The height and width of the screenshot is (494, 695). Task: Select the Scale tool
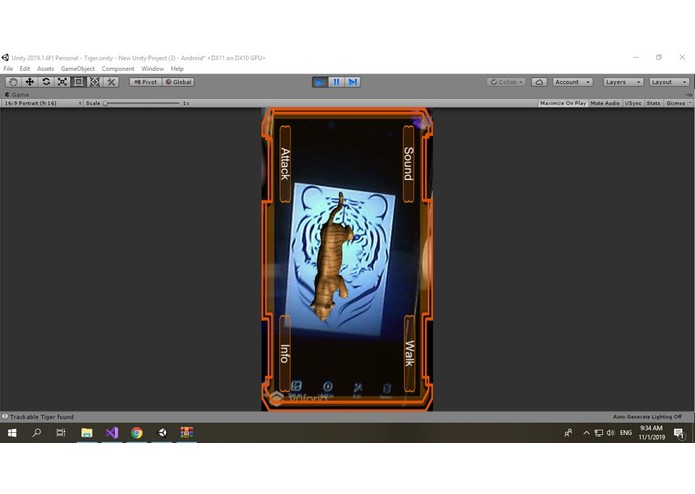(62, 82)
